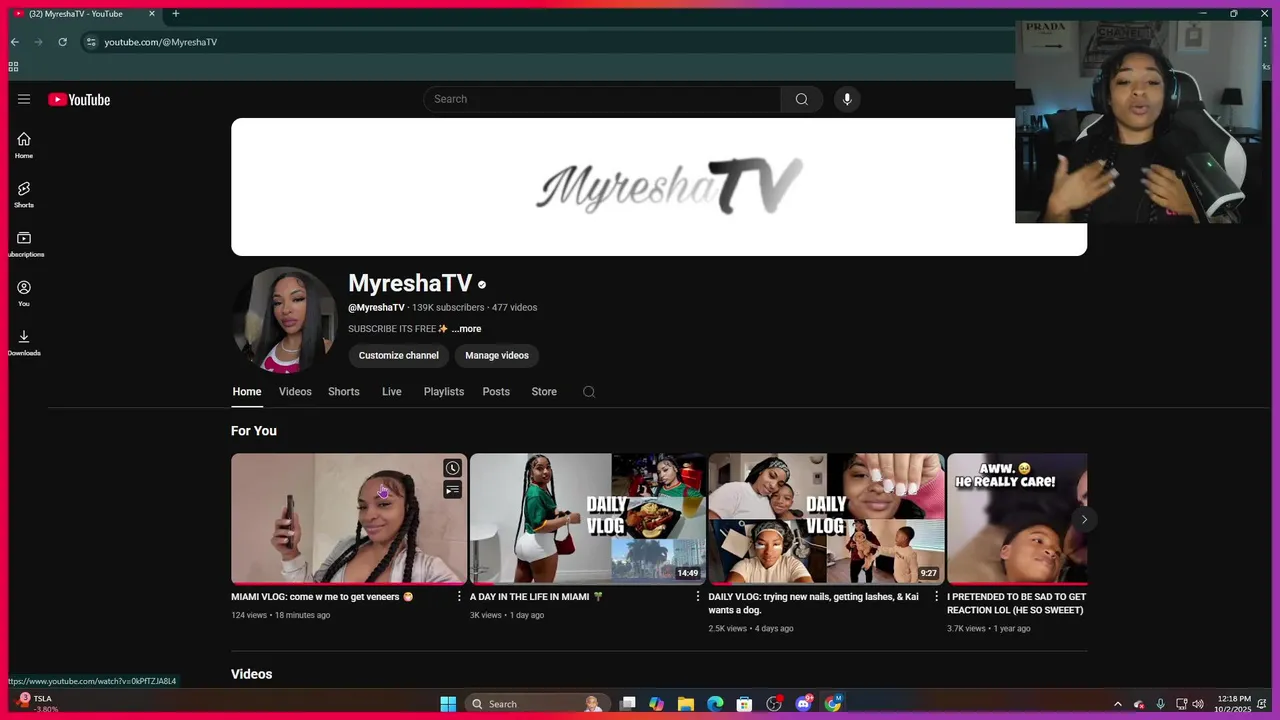Search within the channel using magnifier icon
1280x720 pixels.
click(589, 392)
